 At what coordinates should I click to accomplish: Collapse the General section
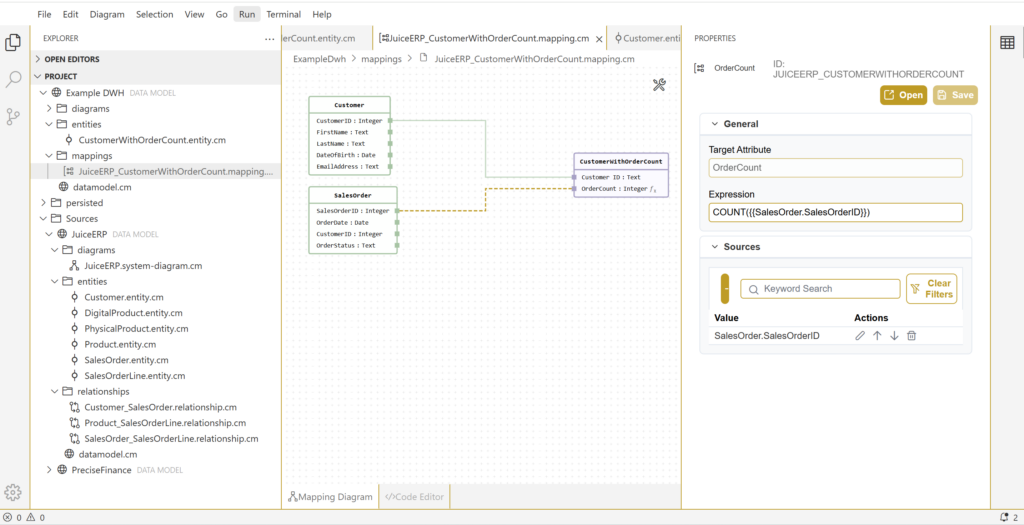click(x=715, y=124)
